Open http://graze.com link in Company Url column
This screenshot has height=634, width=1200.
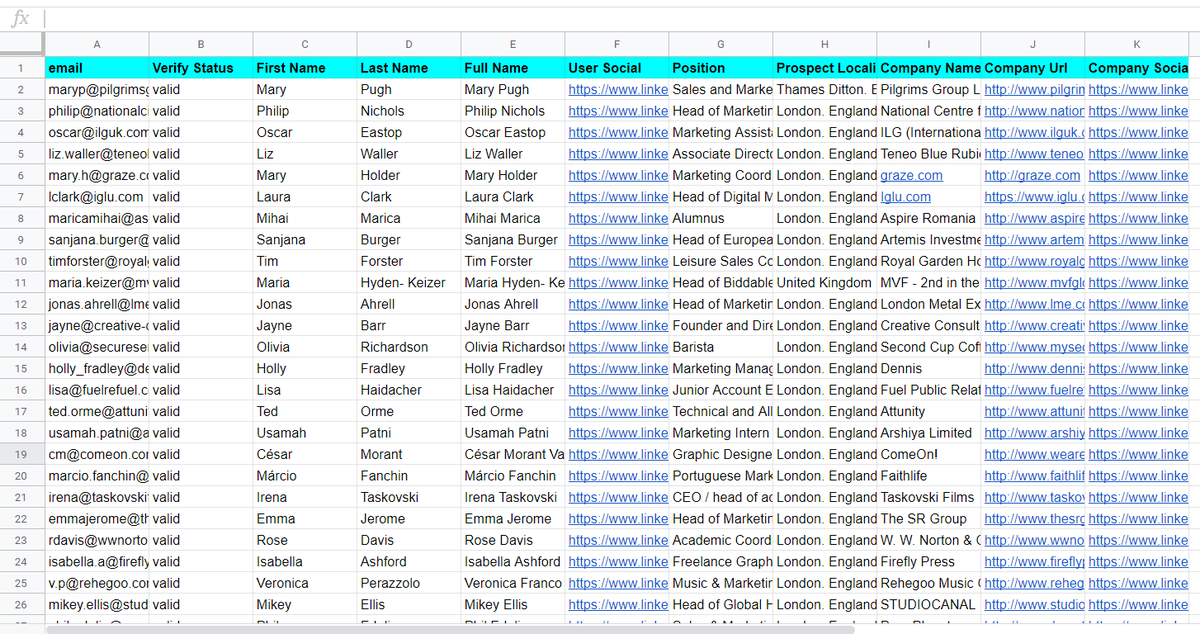[1032, 176]
